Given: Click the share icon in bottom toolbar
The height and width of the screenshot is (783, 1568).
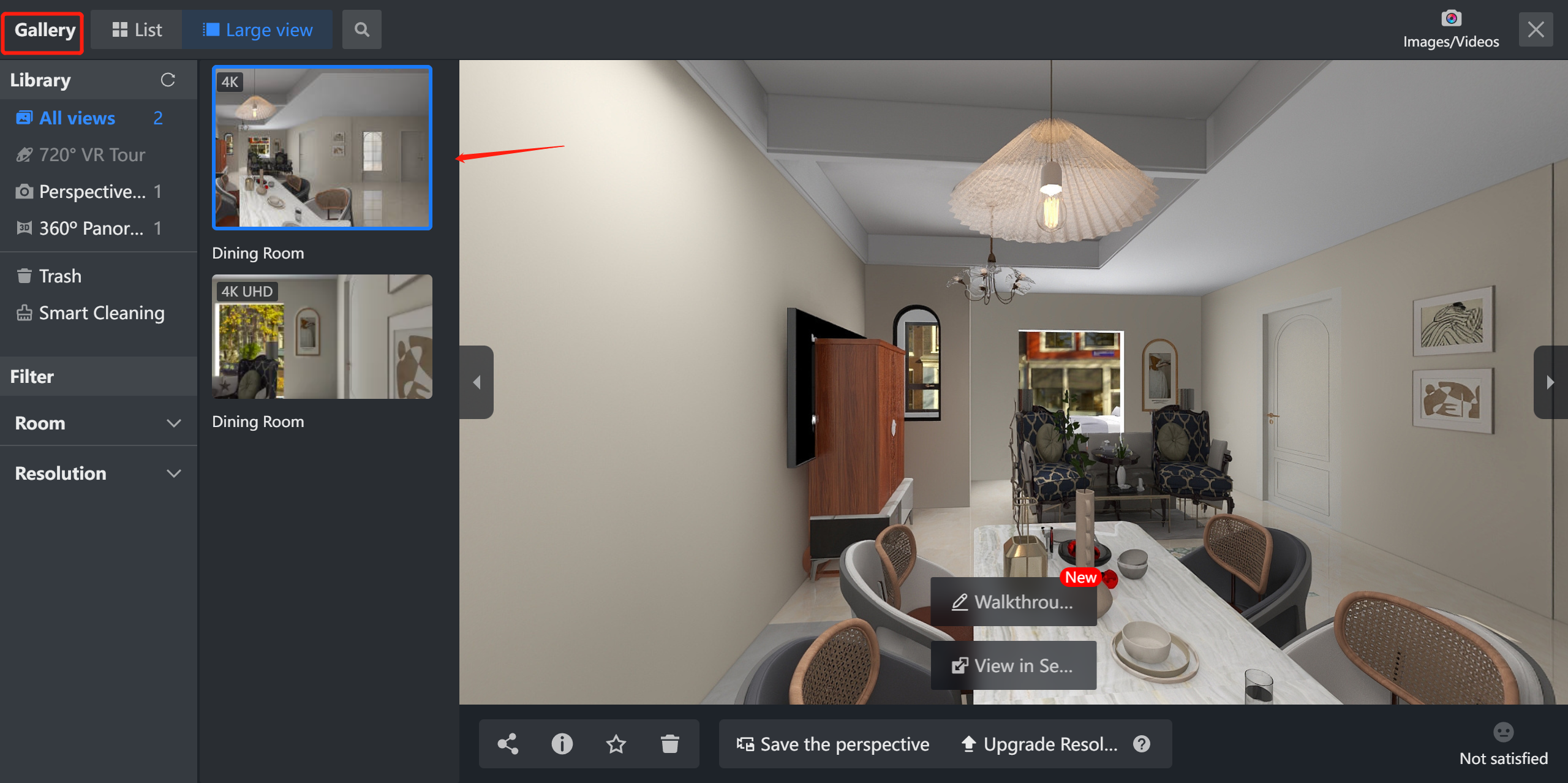Looking at the screenshot, I should pos(508,744).
